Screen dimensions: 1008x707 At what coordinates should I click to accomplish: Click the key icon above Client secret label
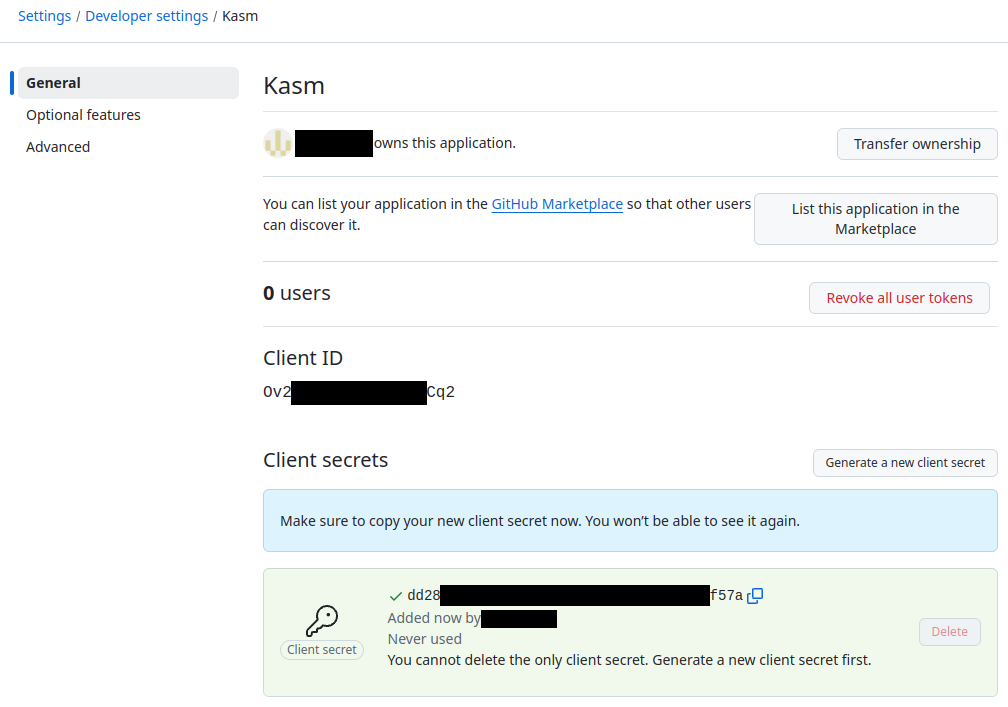tap(321, 618)
